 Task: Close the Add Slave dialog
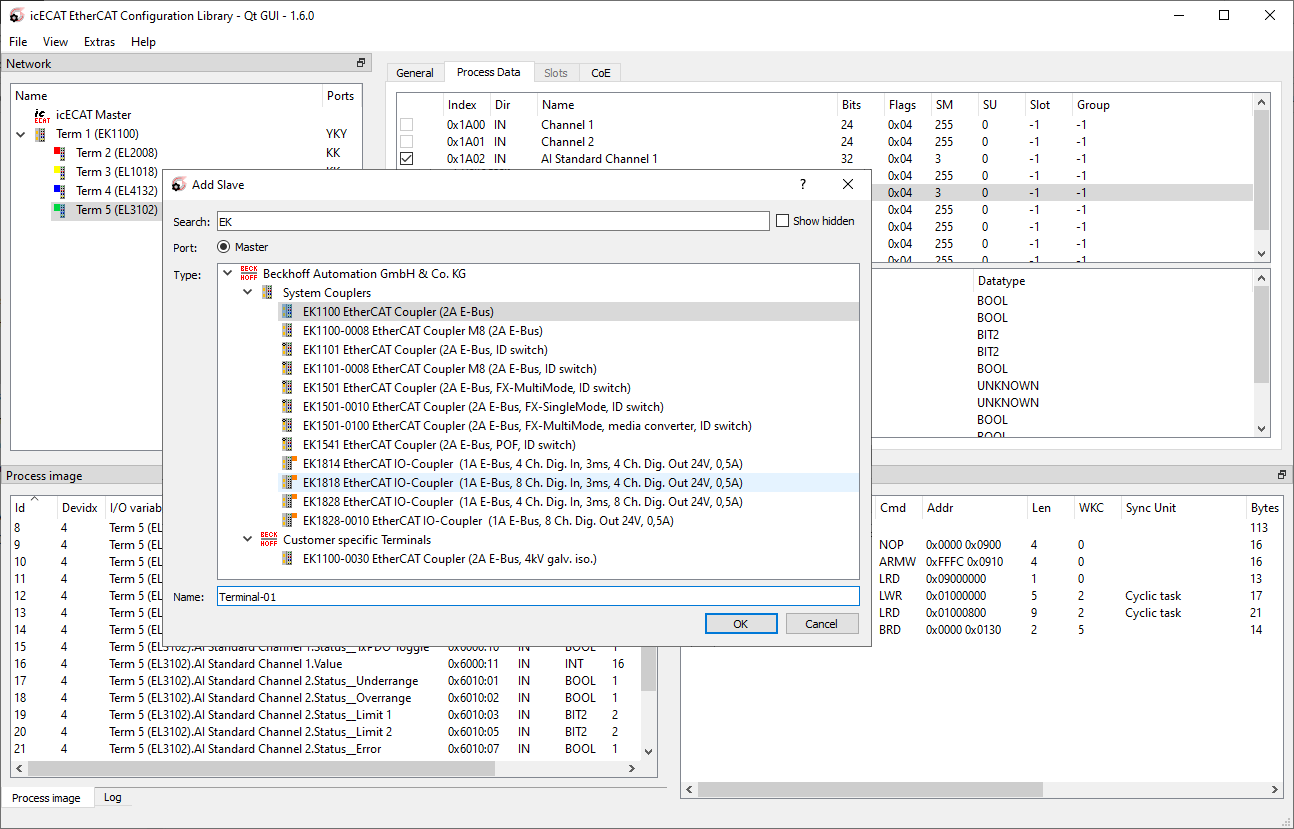point(848,185)
